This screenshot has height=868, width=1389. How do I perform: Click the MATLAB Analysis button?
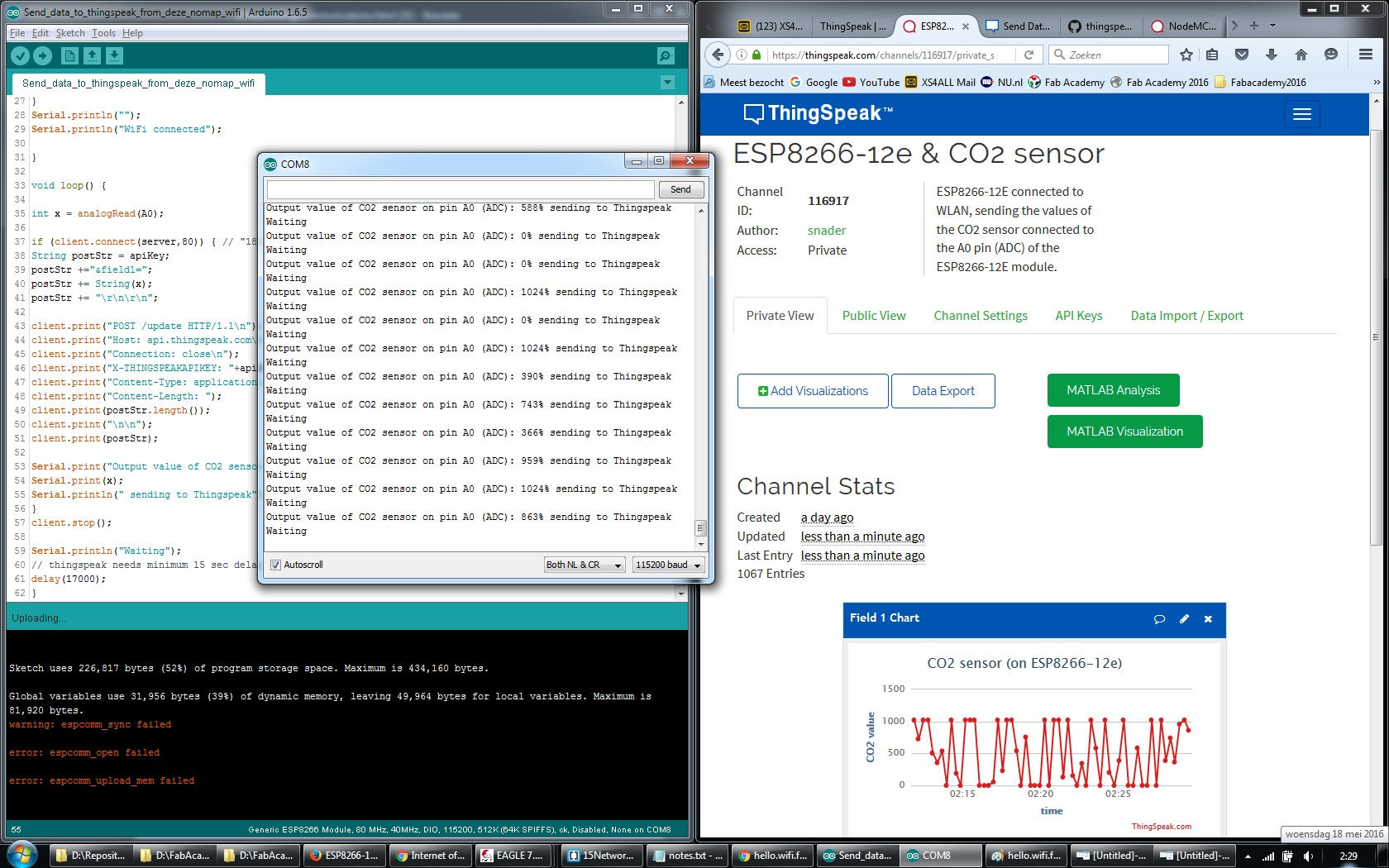1113,390
